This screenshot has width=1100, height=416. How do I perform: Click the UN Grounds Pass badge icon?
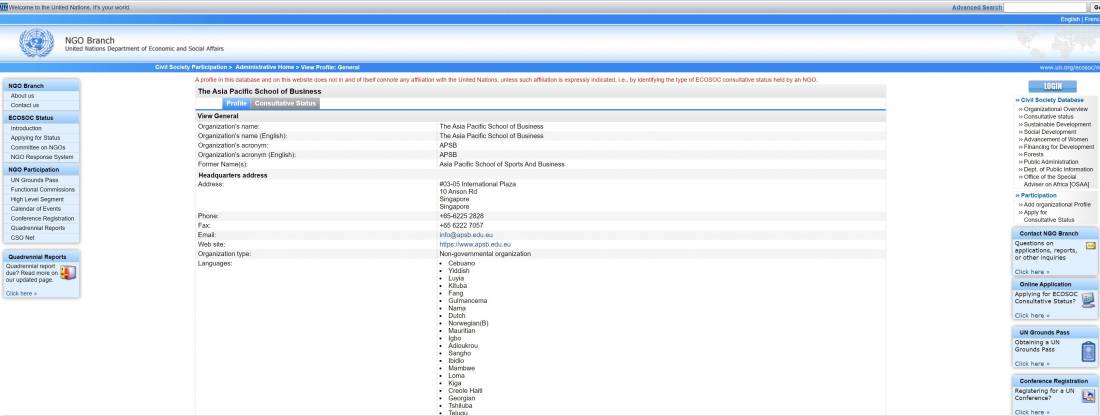tap(1088, 351)
